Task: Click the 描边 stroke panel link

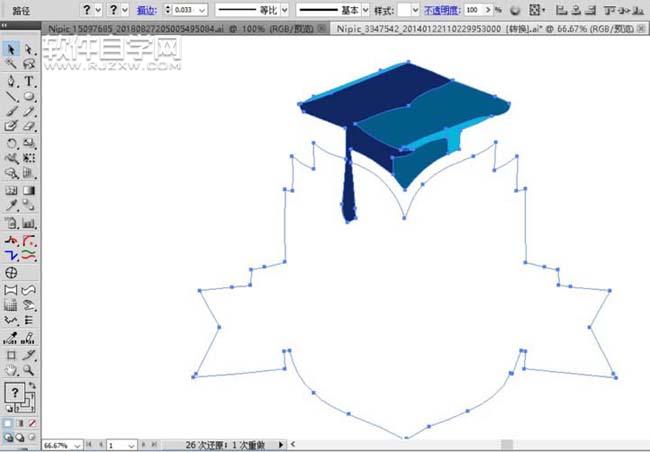Action: [x=147, y=10]
